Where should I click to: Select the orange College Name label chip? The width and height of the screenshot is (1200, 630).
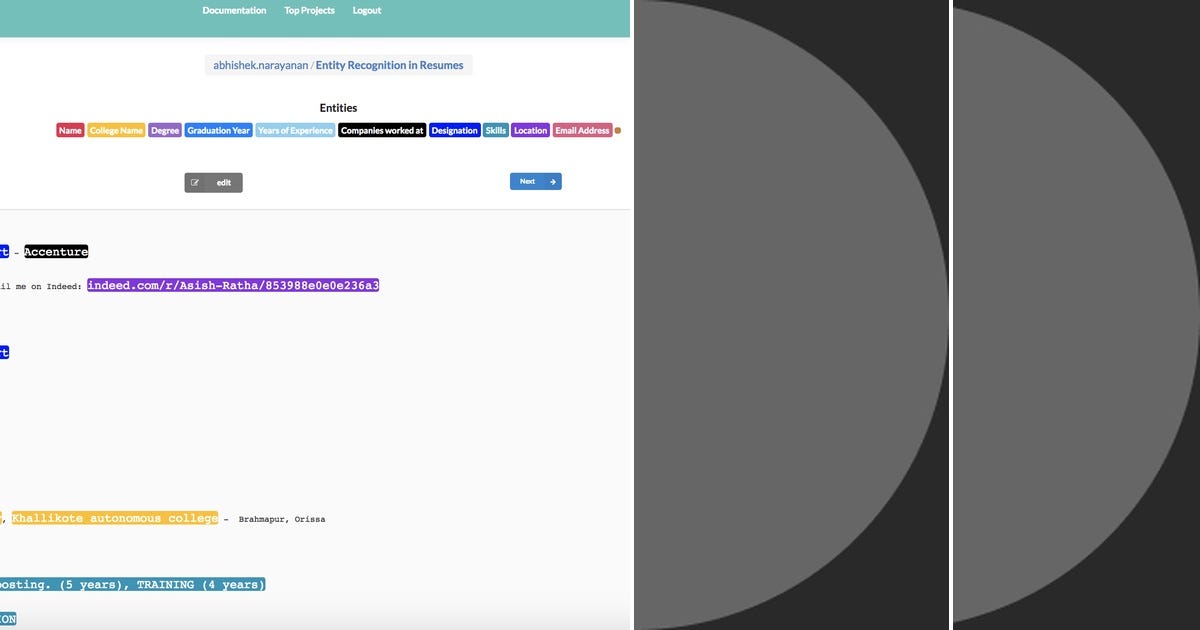coord(115,130)
